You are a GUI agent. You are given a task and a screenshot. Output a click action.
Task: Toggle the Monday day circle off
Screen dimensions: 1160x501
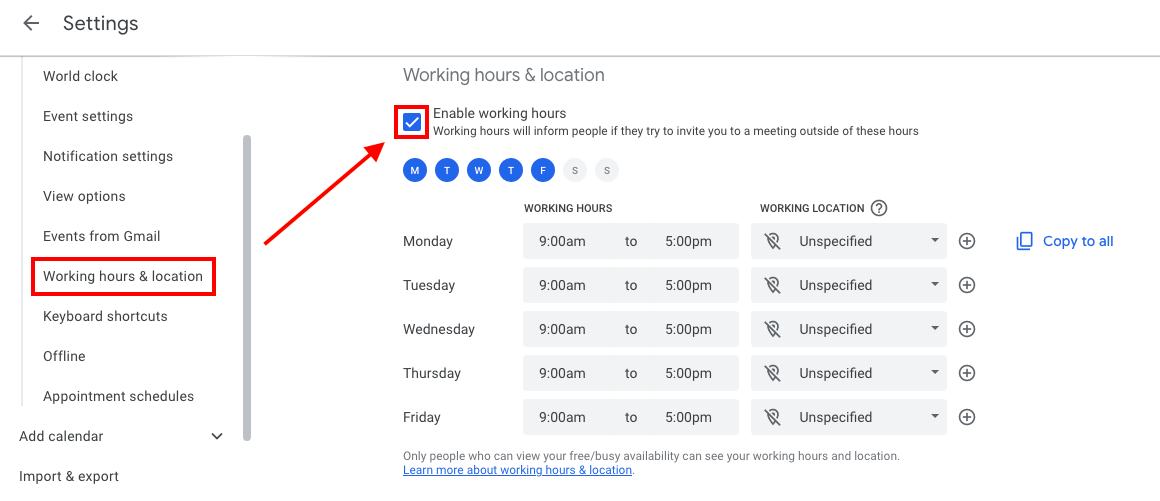(415, 170)
